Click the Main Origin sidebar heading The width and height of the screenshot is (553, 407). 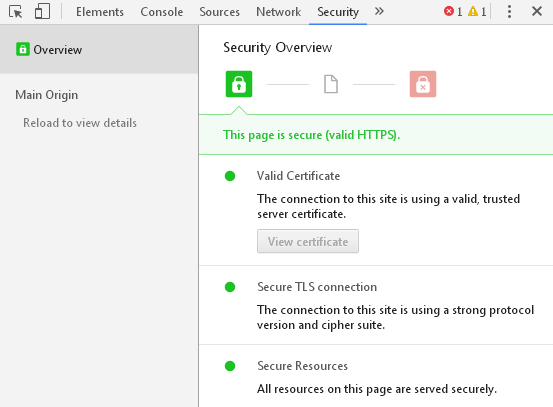pos(47,95)
